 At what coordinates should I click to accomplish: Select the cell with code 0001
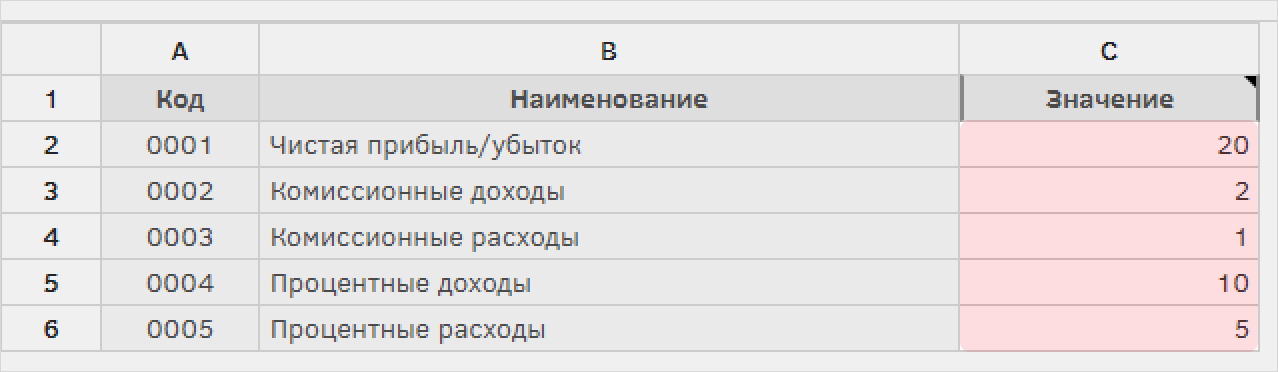tap(180, 146)
